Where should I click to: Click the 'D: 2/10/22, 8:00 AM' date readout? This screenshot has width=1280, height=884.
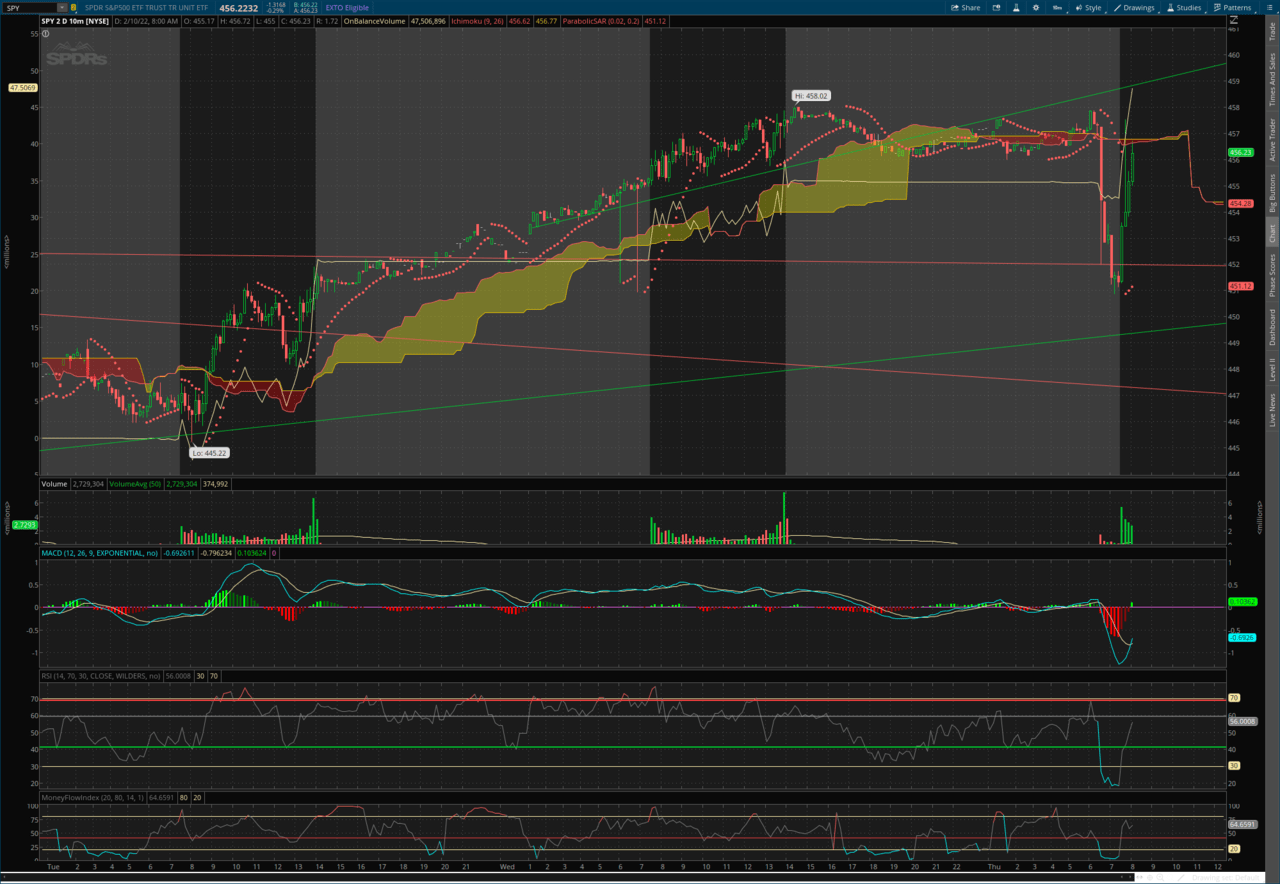(x=146, y=21)
